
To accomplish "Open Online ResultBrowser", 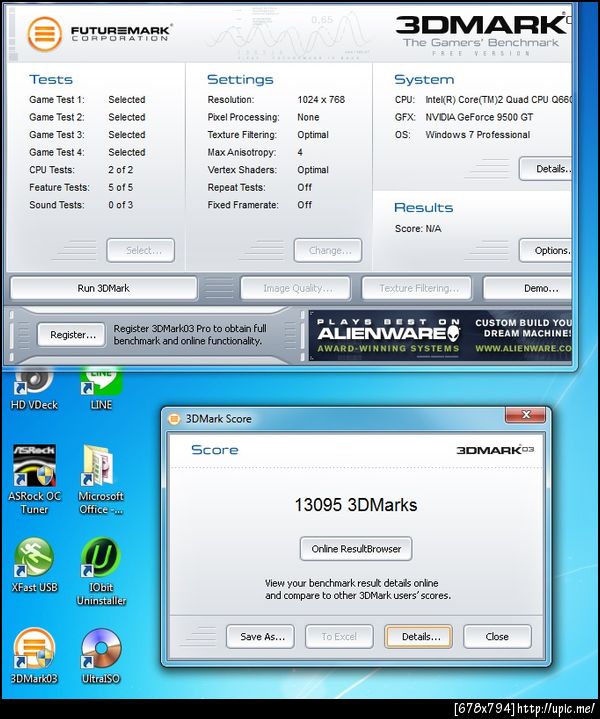I will 356,549.
